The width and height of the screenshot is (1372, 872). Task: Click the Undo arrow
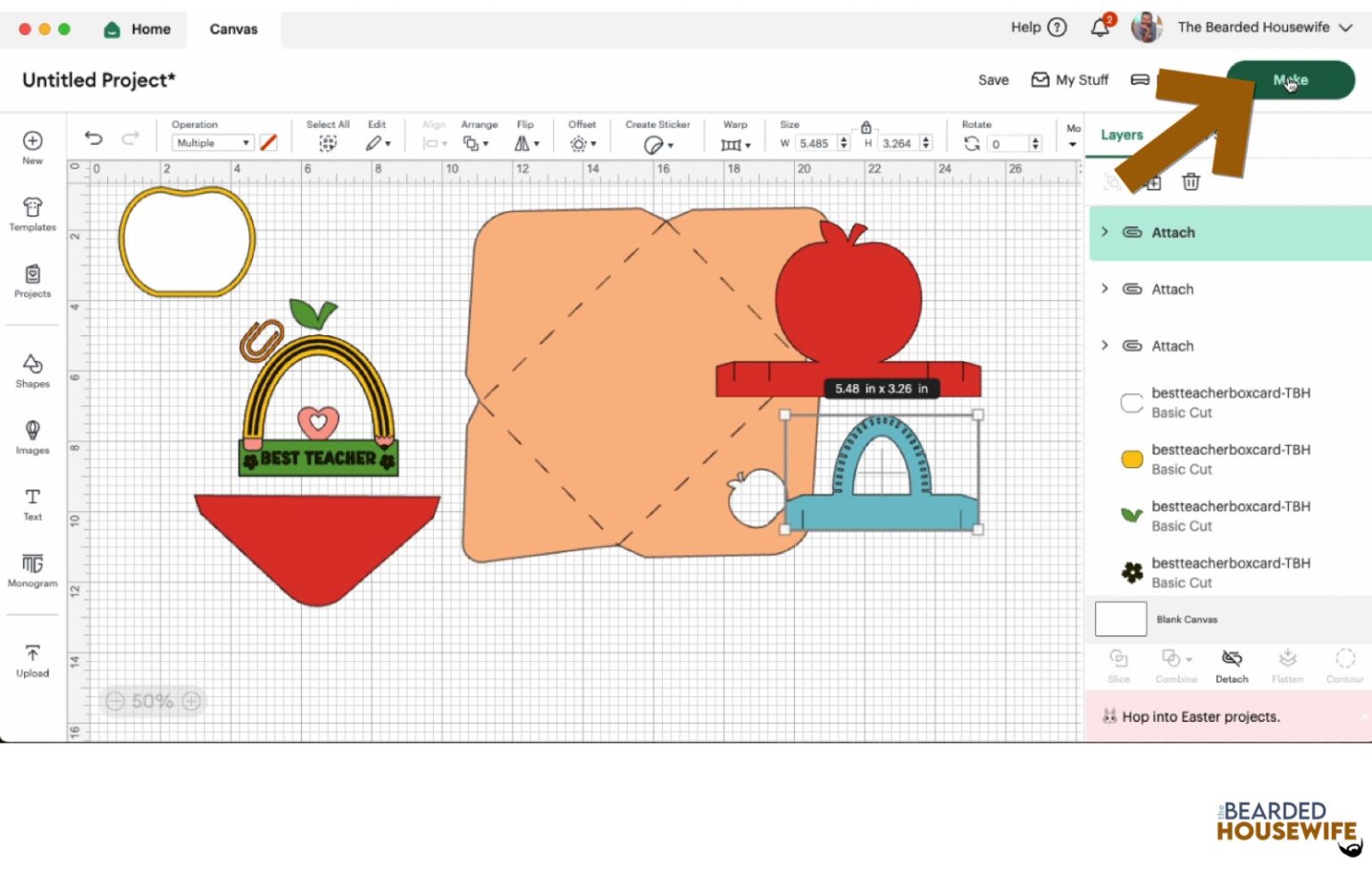pos(94,138)
